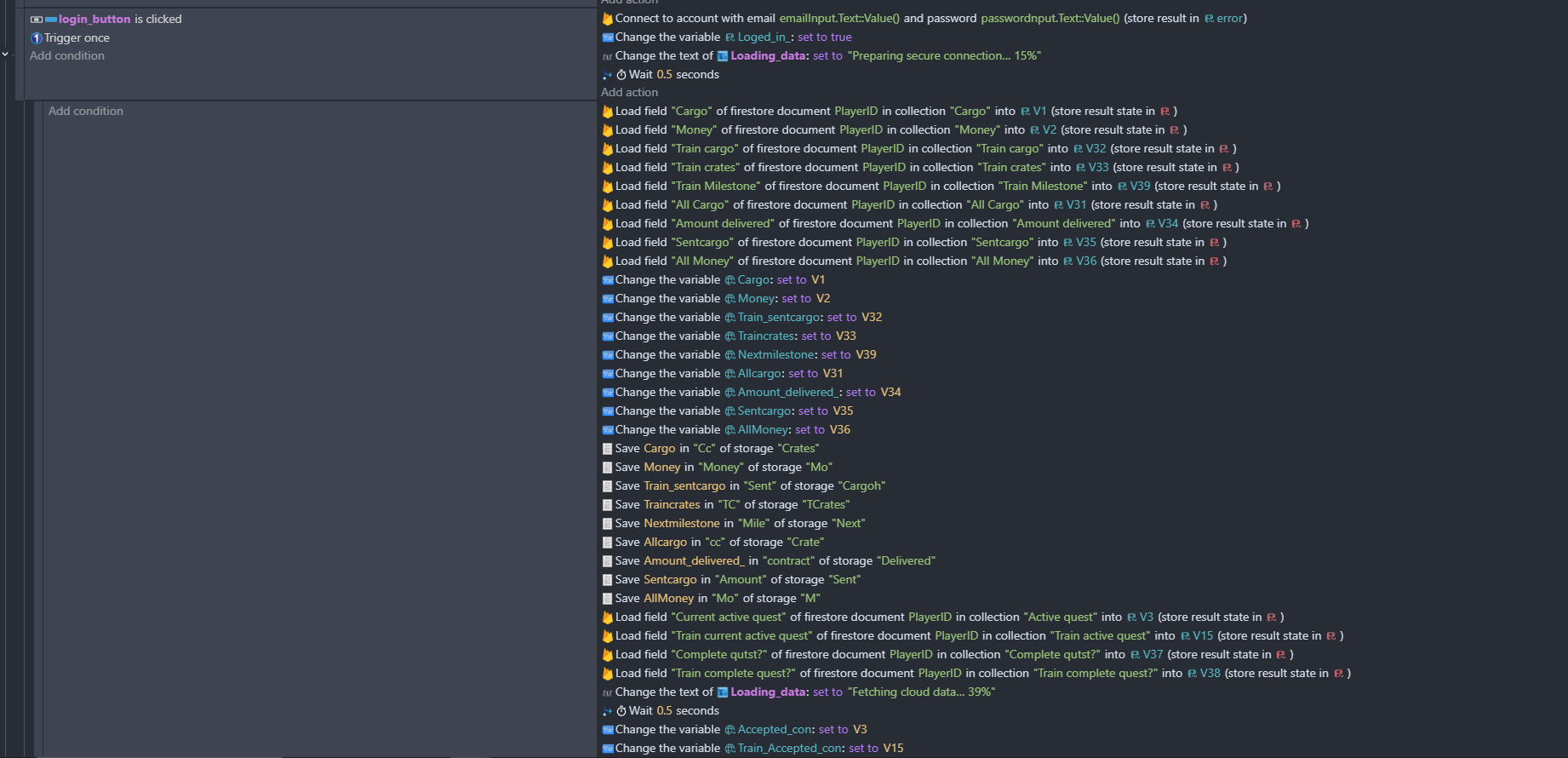The width and height of the screenshot is (1568, 758).
Task: Click storage icon of Save Nextmilestone in "Mile"
Action: (x=608, y=523)
